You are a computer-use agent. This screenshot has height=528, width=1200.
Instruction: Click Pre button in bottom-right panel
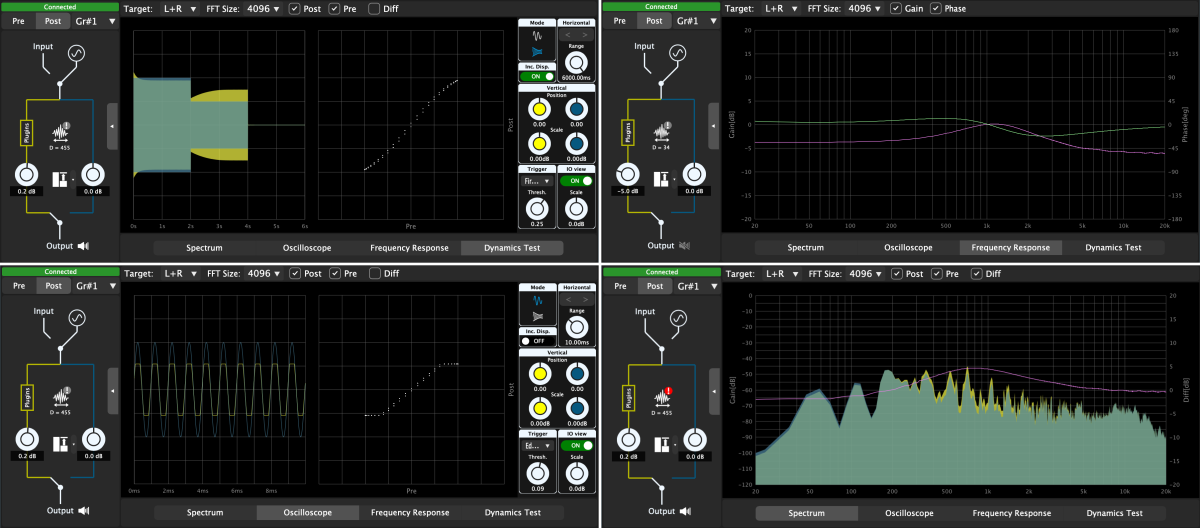pos(618,286)
